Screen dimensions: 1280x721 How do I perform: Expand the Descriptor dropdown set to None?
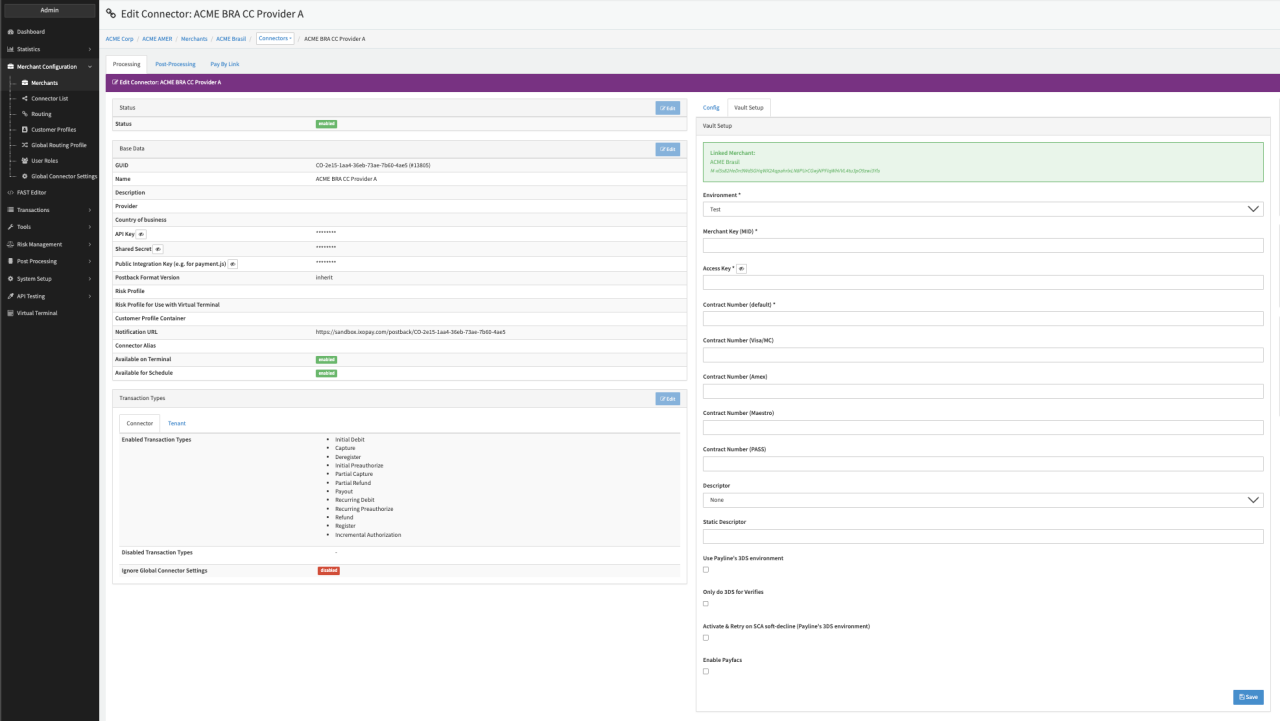coord(983,500)
